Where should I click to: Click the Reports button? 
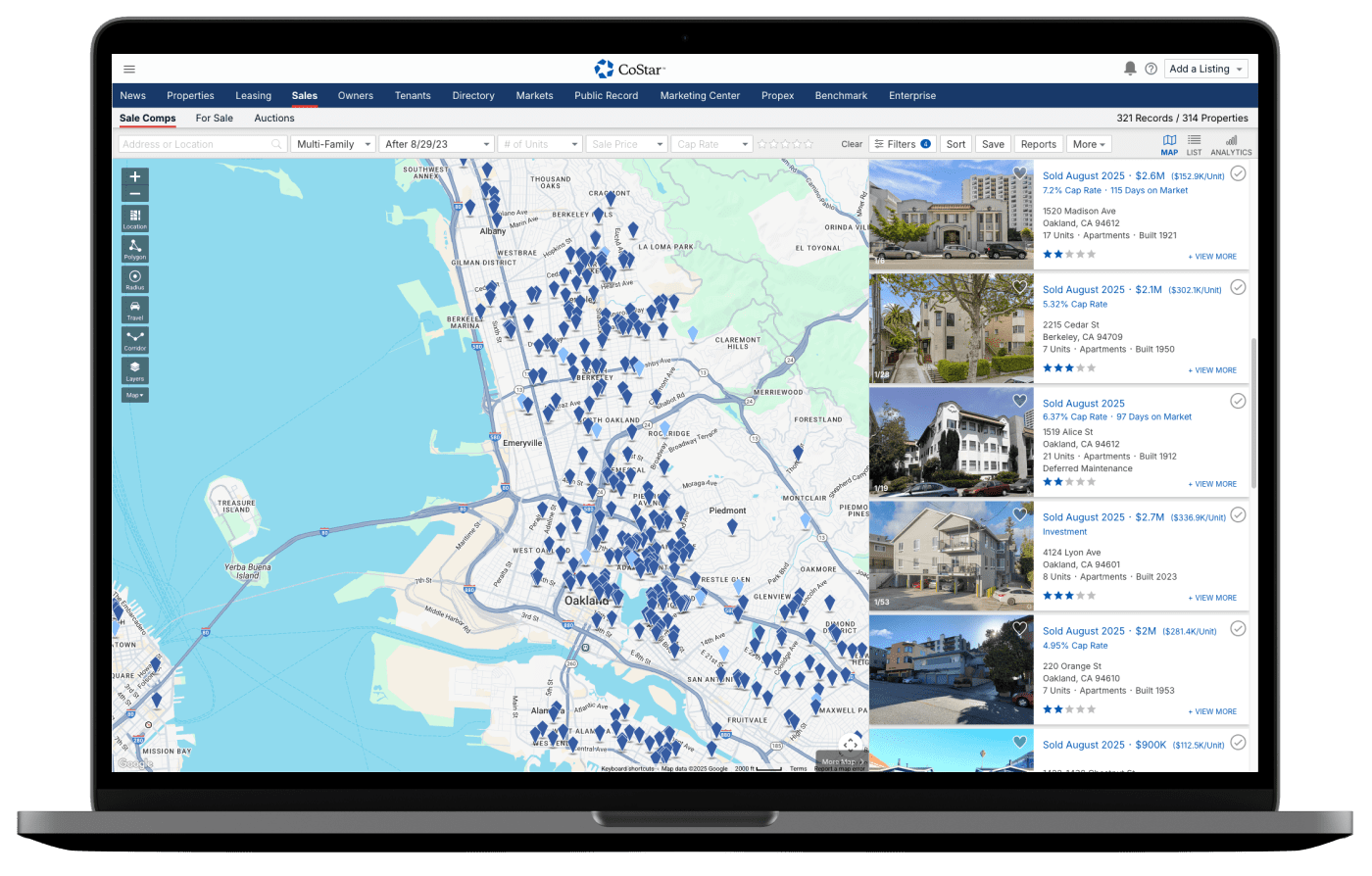pos(1038,144)
